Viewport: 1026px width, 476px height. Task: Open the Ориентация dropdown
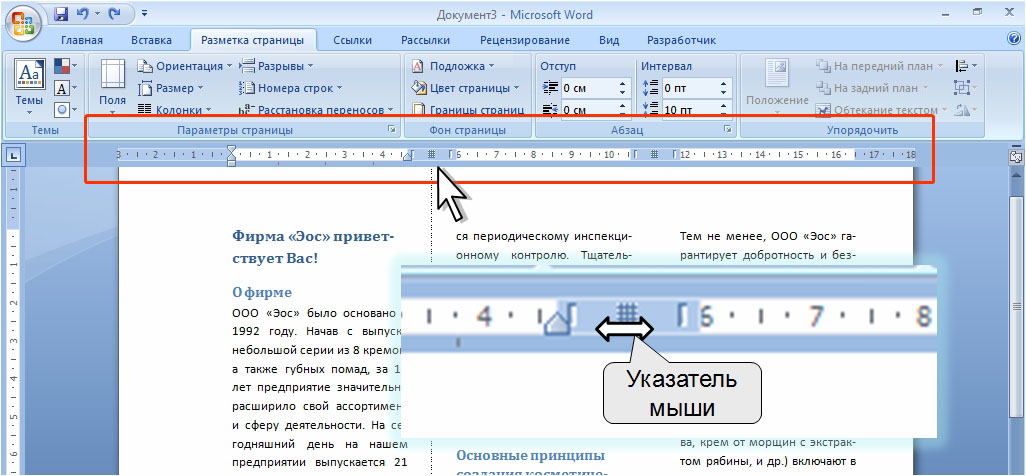[185, 66]
